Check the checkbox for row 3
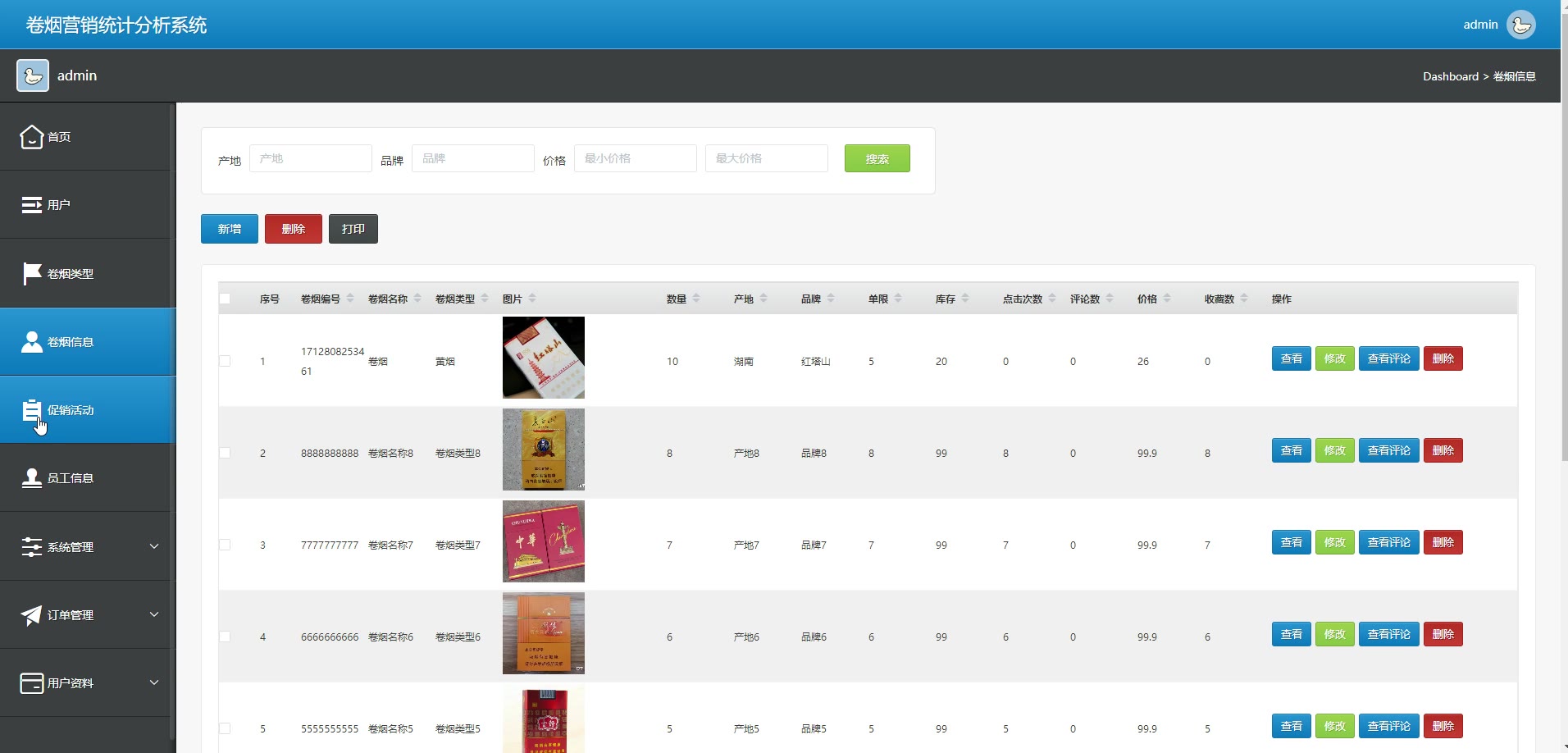This screenshot has height=753, width=1568. [225, 545]
